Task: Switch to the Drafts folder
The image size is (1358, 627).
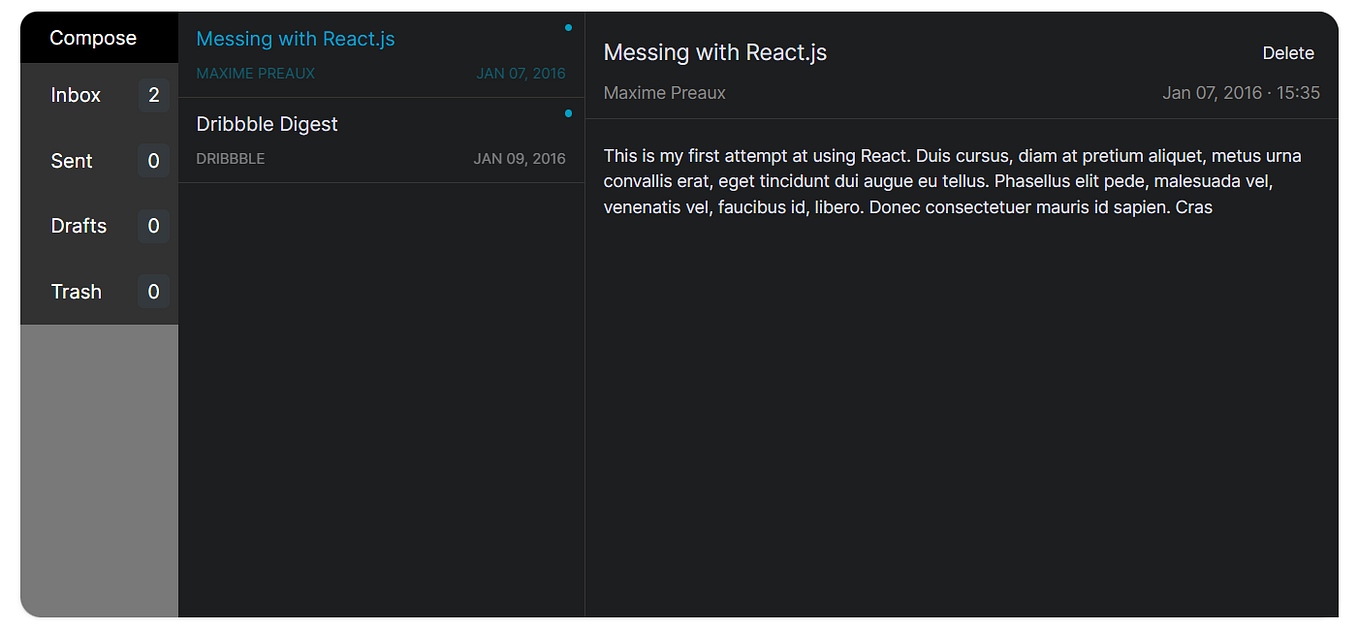Action: (x=78, y=226)
